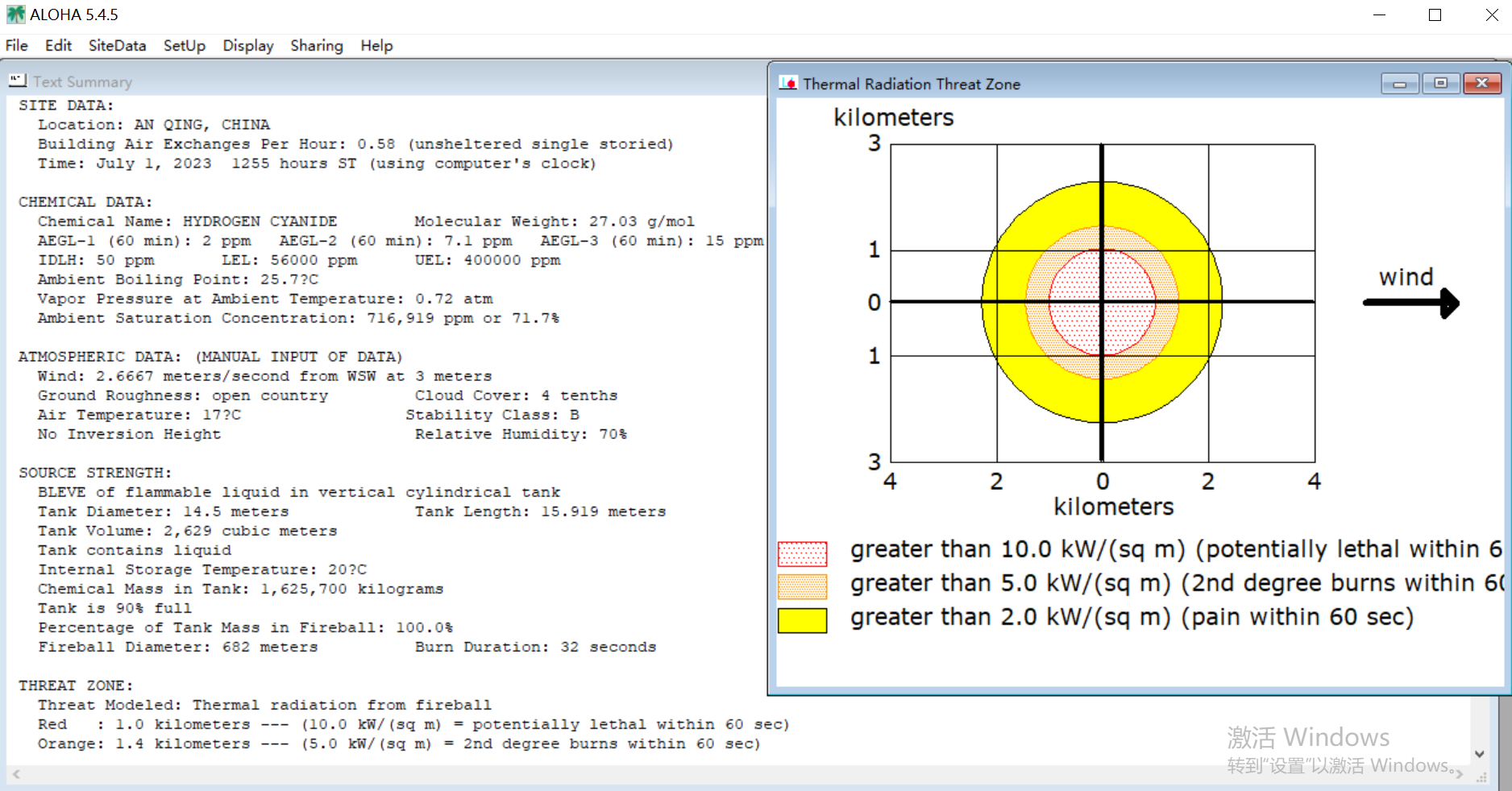Click the 'Red : 1.0 kilometers' line
This screenshot has width=1512, height=791.
coord(413,724)
